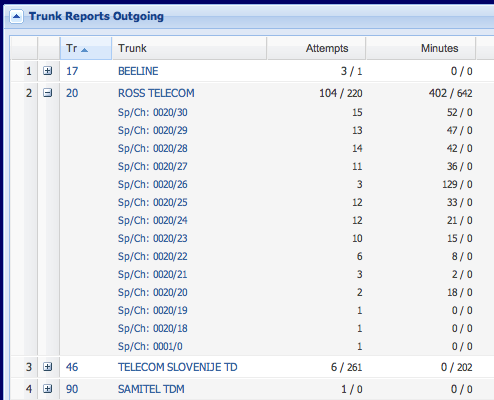Image resolution: width=494 pixels, height=400 pixels.
Task: Click the Sp/Ch: 0020/21 sub-row
Action: (152, 274)
